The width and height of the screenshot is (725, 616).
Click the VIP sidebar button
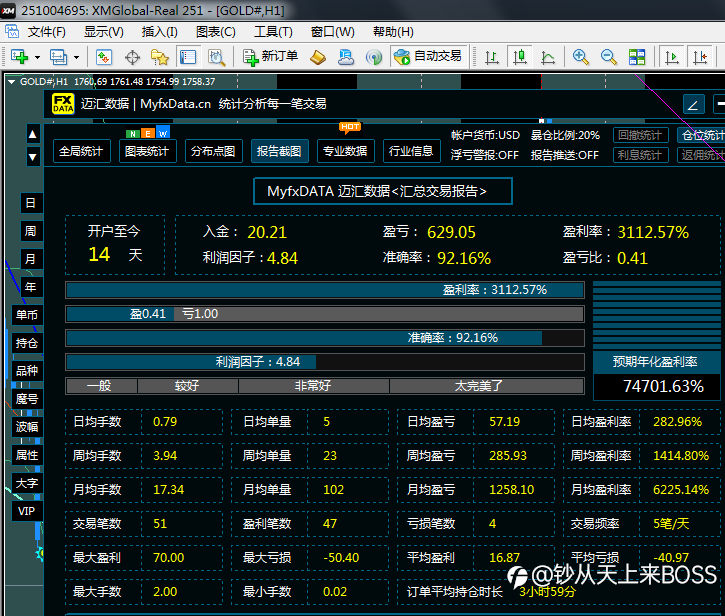28,511
